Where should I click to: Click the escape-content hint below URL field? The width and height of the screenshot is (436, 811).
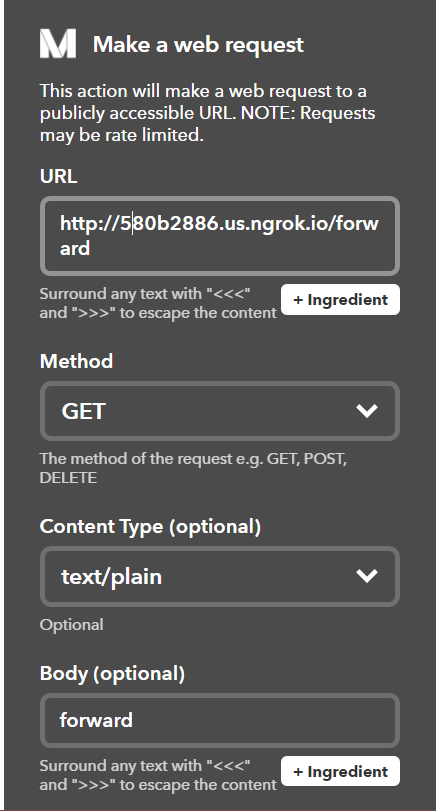(x=158, y=303)
